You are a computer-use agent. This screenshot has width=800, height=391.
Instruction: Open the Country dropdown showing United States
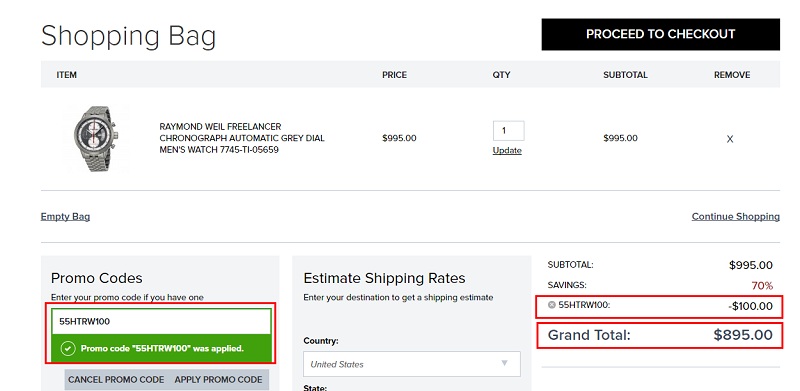tap(412, 364)
